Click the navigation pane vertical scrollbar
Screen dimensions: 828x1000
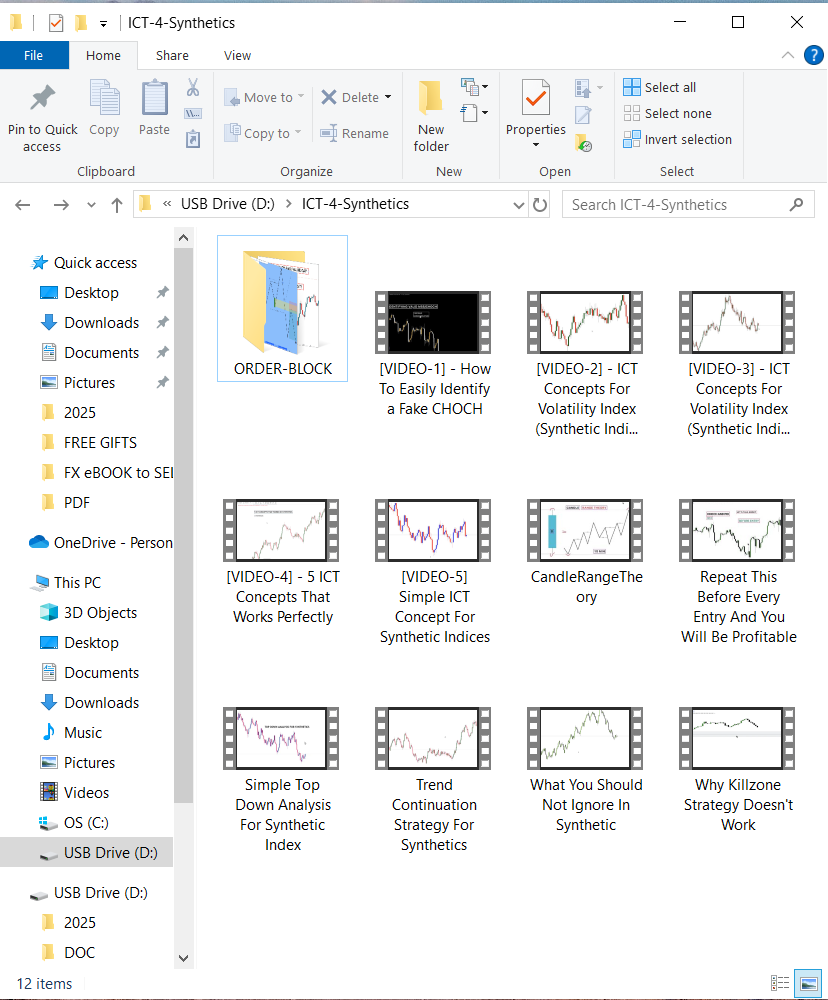[x=182, y=500]
